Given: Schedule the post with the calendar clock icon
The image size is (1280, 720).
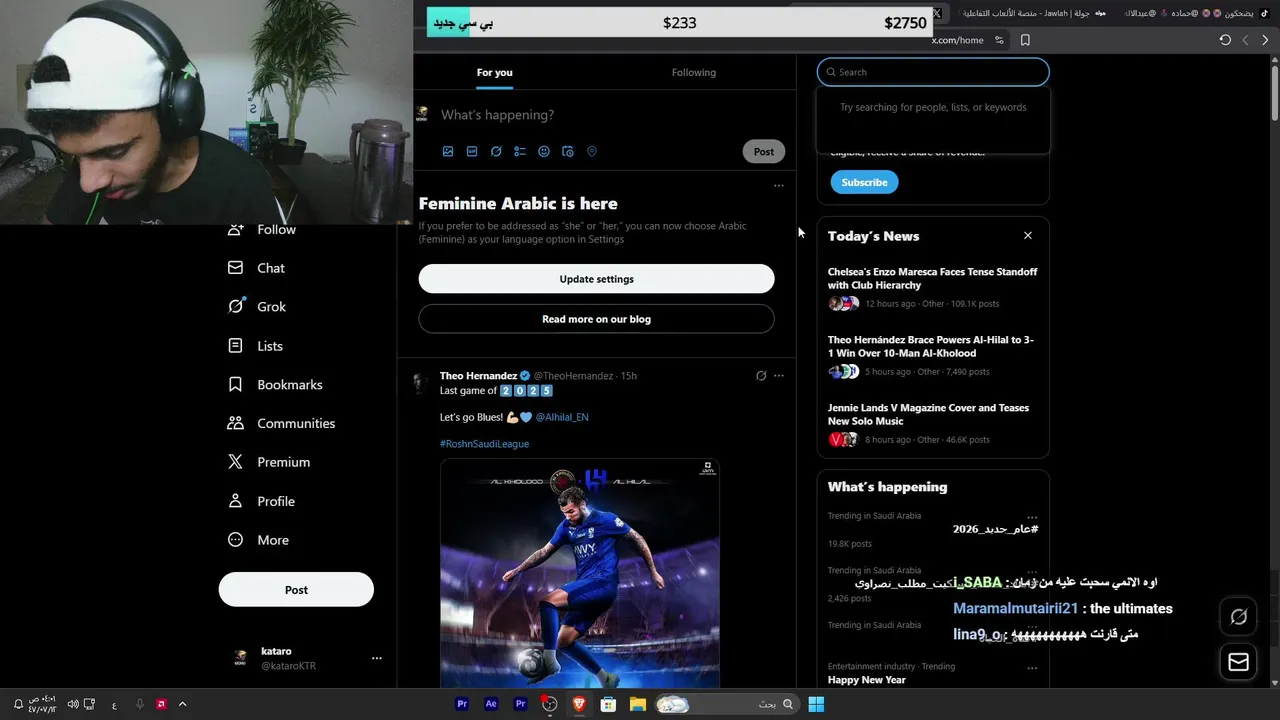Looking at the screenshot, I should [x=568, y=152].
